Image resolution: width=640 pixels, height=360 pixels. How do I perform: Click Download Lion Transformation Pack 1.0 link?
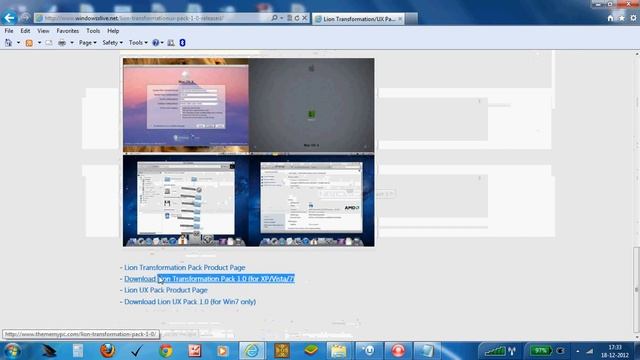click(209, 279)
